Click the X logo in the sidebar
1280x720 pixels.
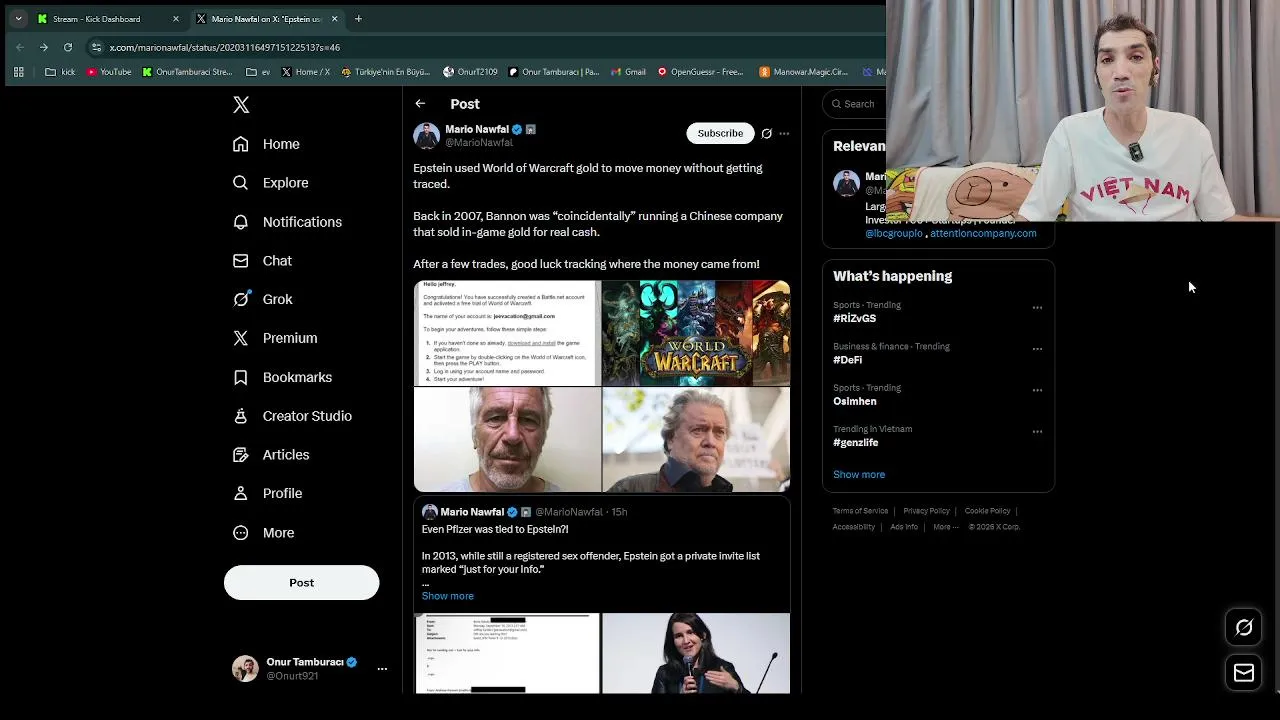(x=241, y=104)
